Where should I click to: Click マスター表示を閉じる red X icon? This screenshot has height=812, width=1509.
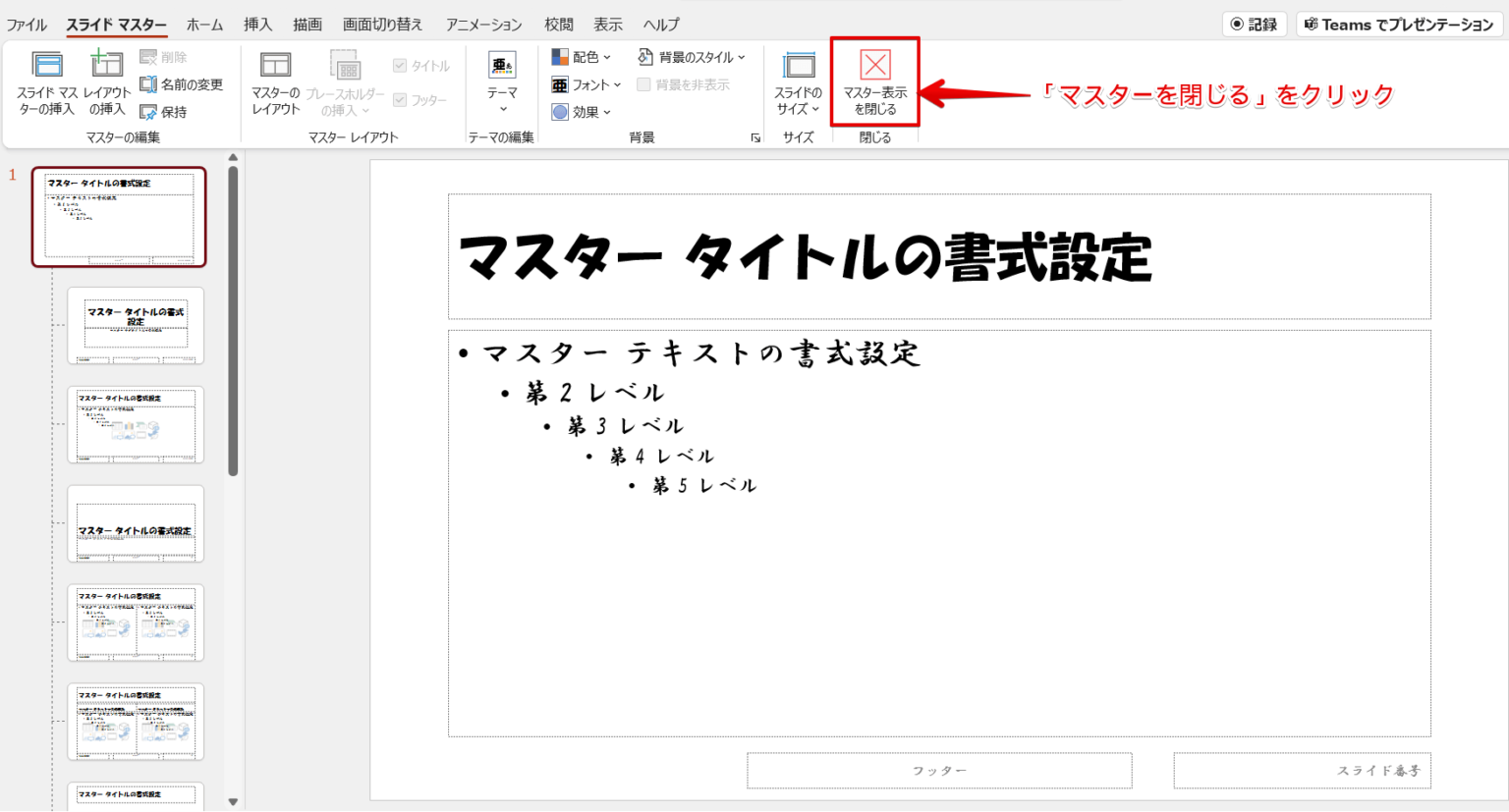[x=874, y=66]
